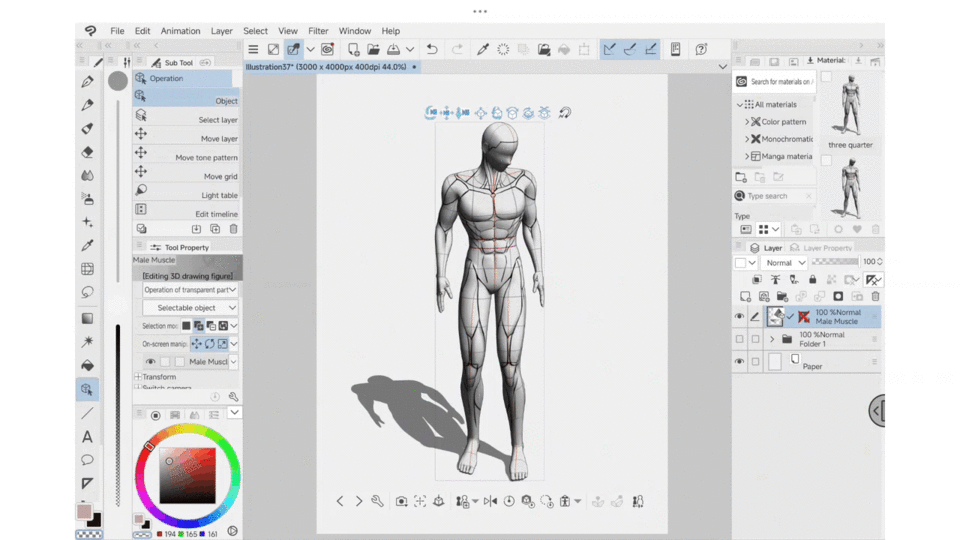Screen dimensions: 960x540
Task: Pick the Eyedropper tool
Action: pos(88,246)
